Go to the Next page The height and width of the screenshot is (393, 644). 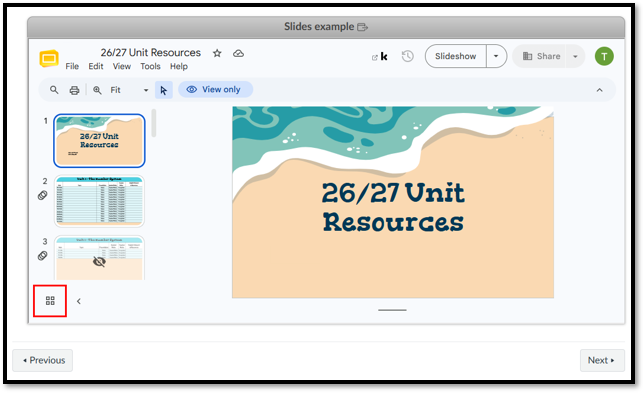tap(602, 361)
